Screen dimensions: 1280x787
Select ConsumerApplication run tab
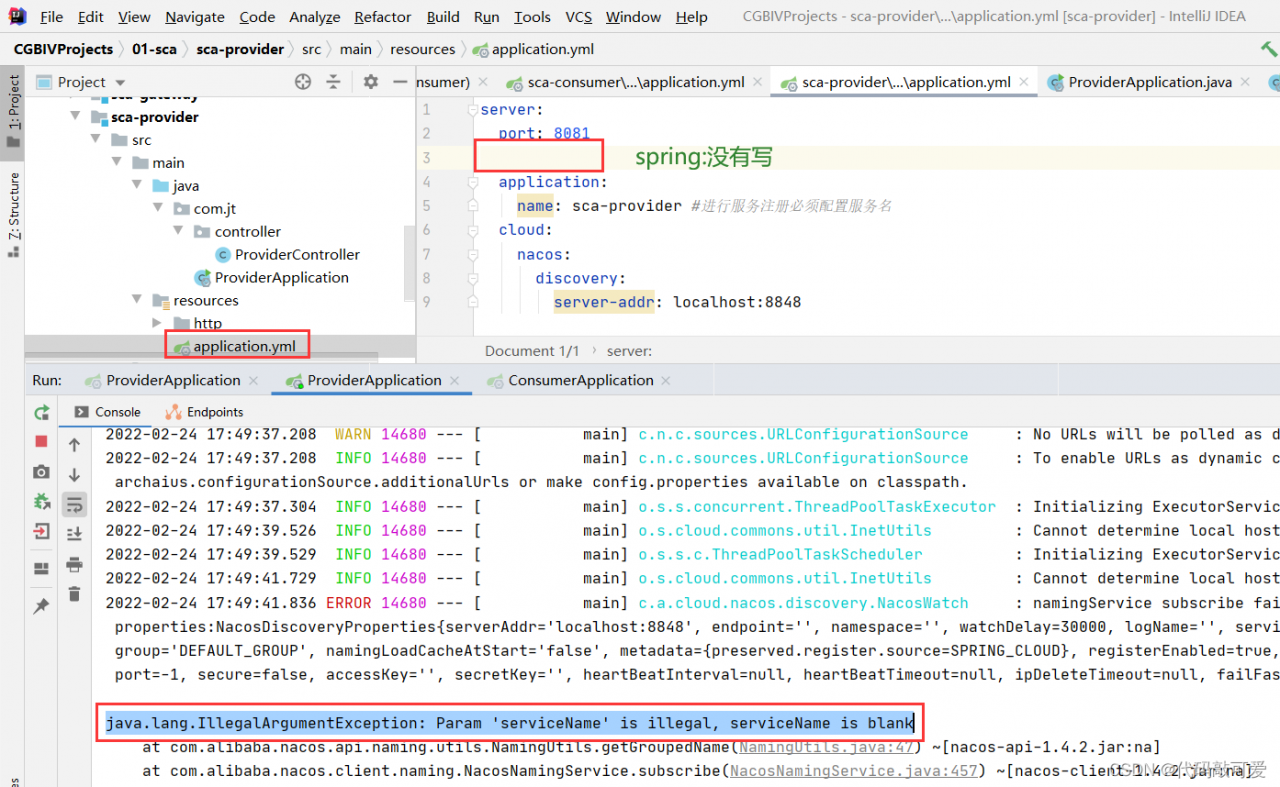[x=581, y=380]
